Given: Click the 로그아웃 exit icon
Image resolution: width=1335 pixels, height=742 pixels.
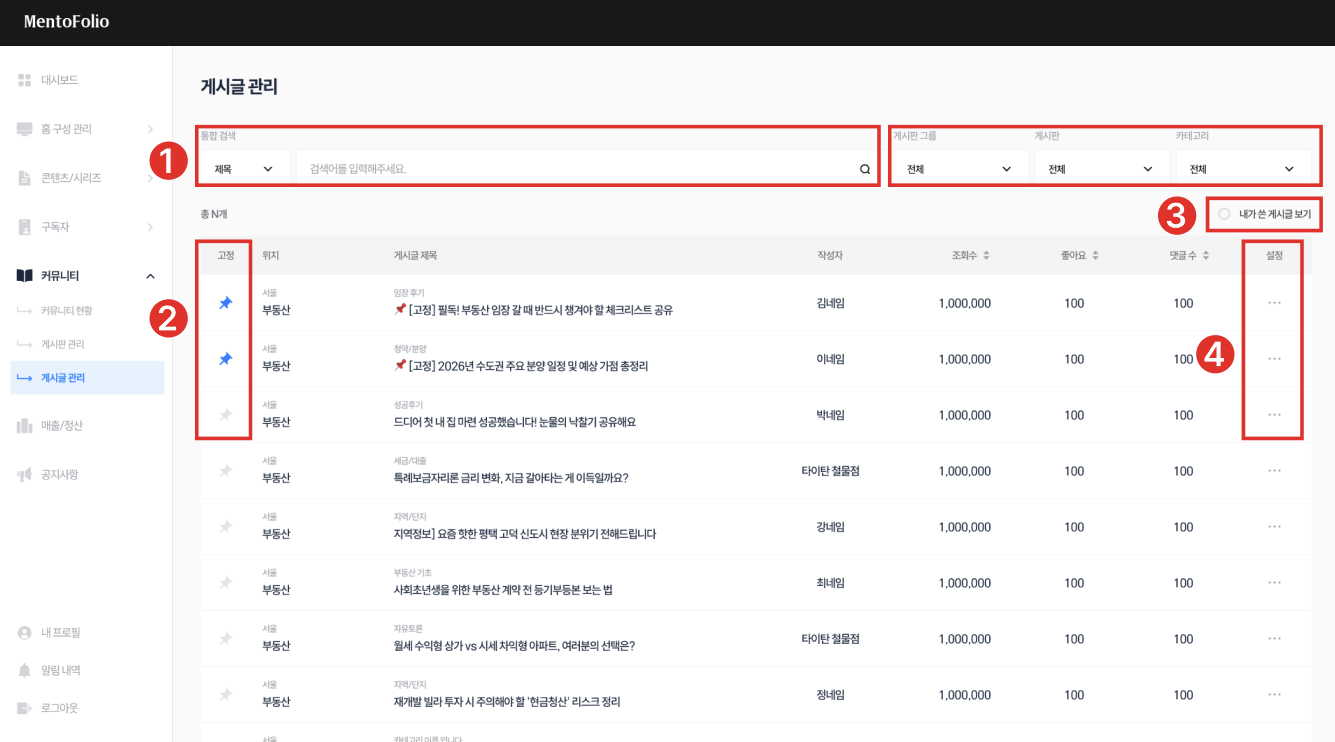Looking at the screenshot, I should [x=25, y=708].
